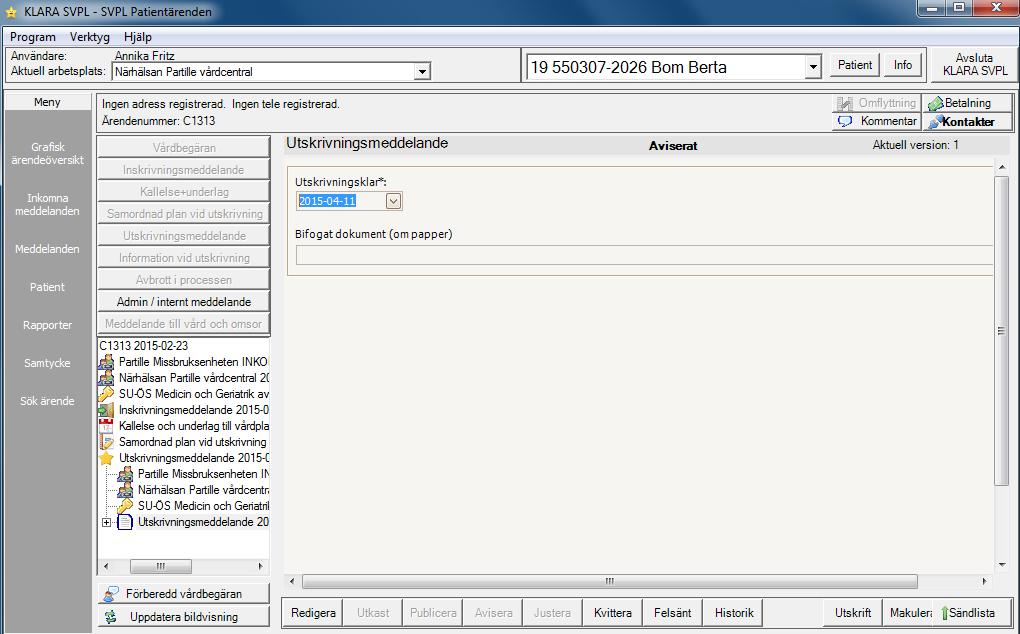Open the patient selector dropdown arrow
Image resolution: width=1020 pixels, height=634 pixels.
813,67
